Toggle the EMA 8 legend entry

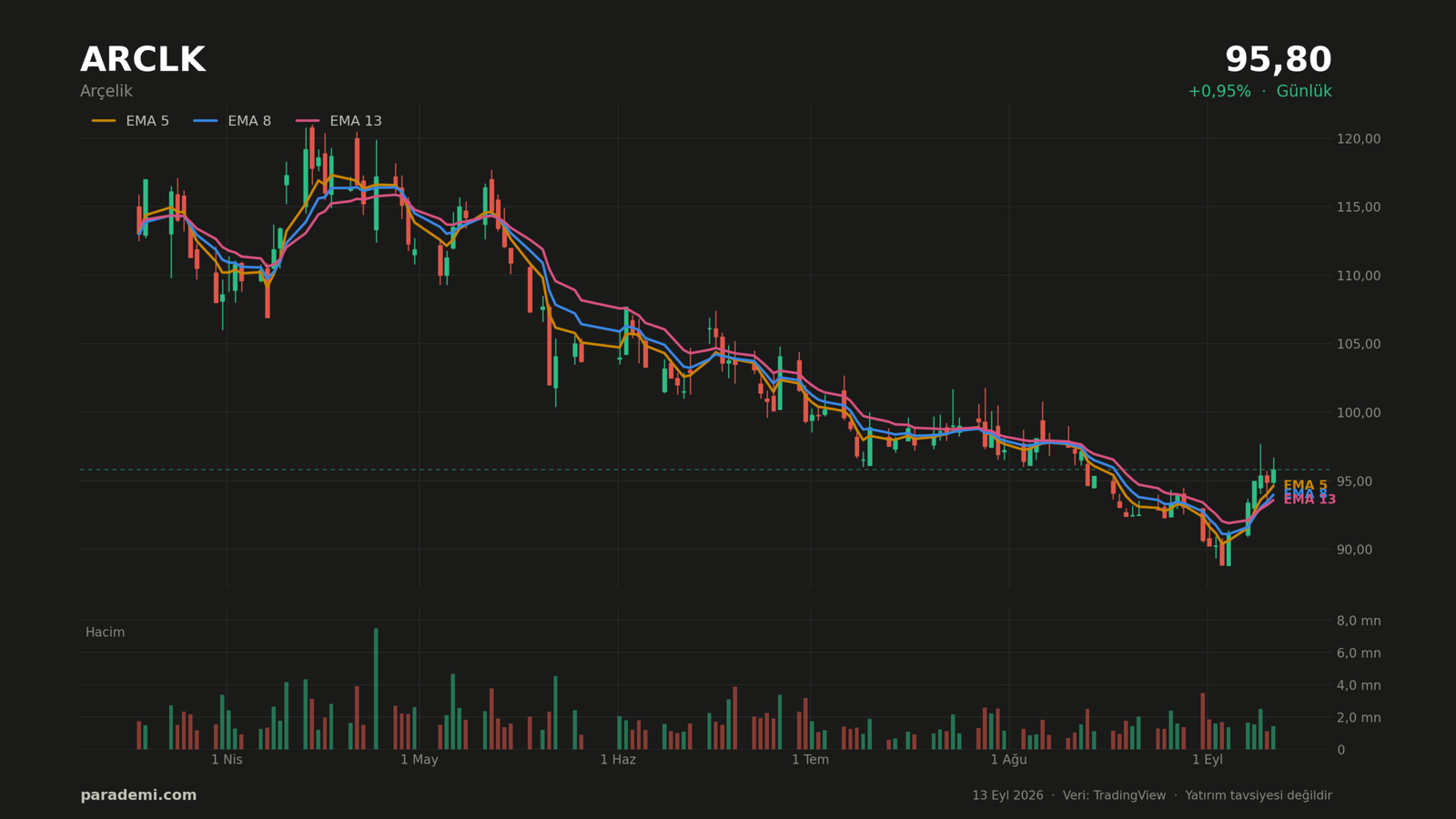click(232, 121)
